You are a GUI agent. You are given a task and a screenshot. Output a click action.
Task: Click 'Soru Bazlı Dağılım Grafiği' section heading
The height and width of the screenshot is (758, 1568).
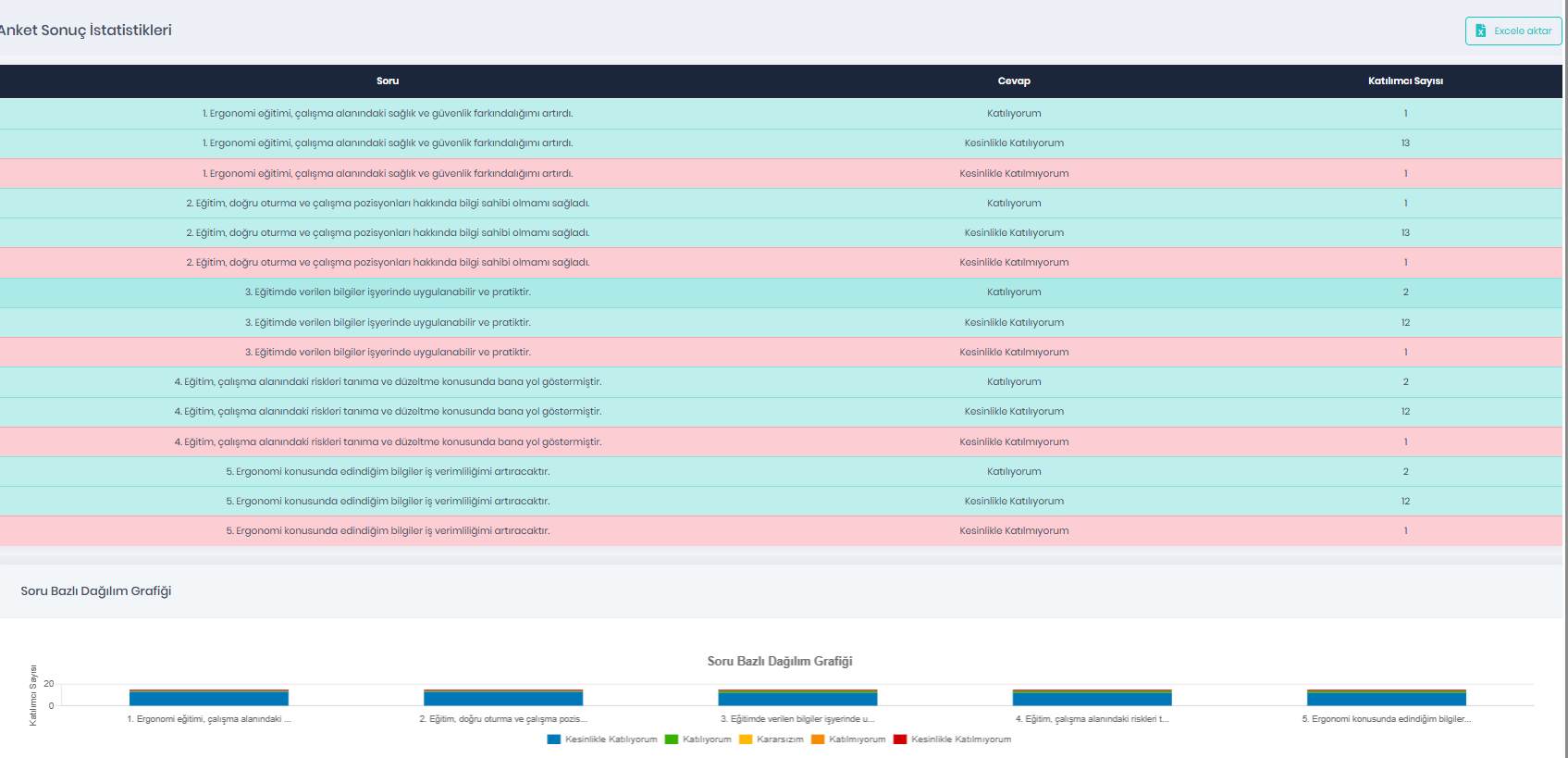coord(96,591)
